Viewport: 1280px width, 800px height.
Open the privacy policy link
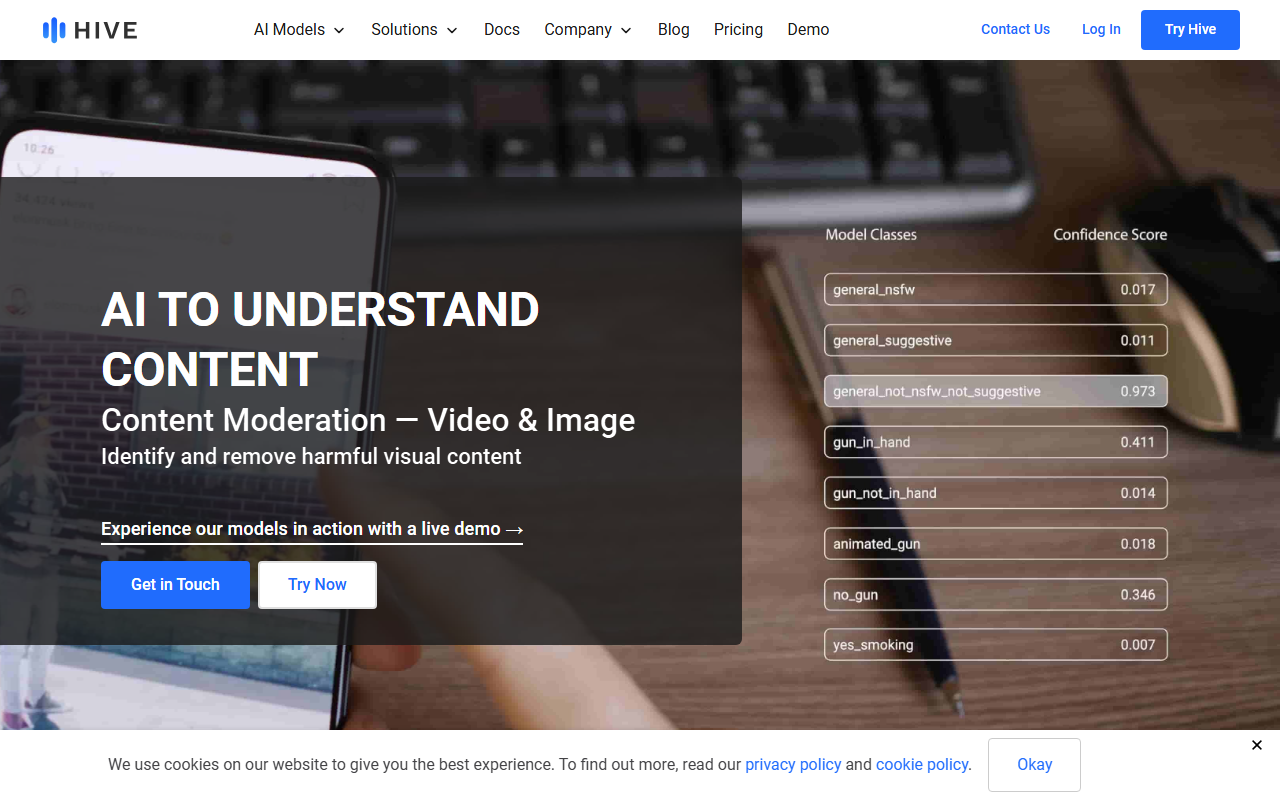pyautogui.click(x=793, y=764)
